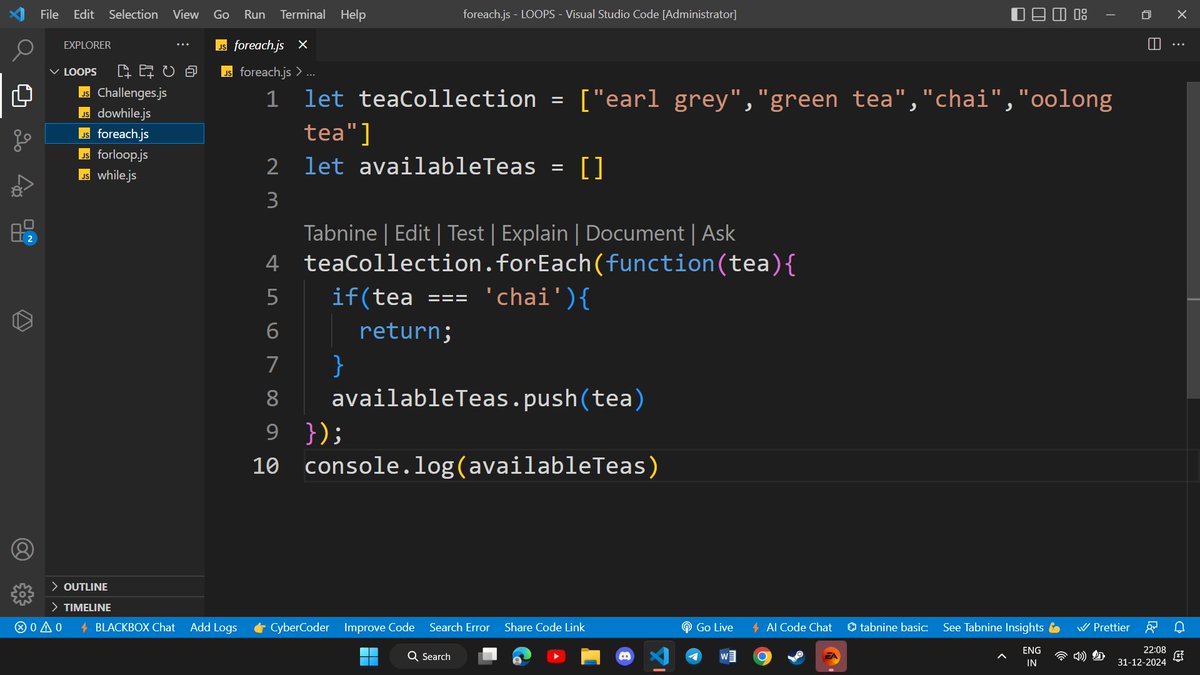Open while.js in Explorer

tap(125, 175)
